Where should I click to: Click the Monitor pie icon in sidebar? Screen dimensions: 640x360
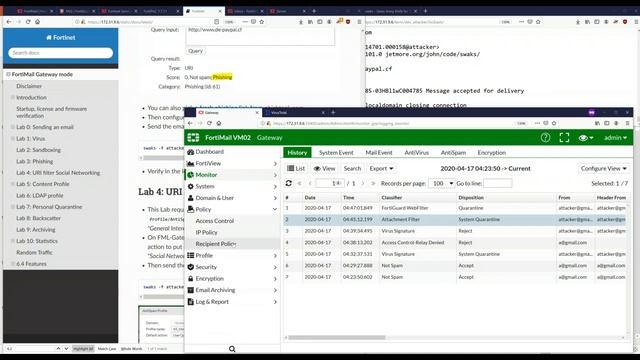(x=191, y=175)
